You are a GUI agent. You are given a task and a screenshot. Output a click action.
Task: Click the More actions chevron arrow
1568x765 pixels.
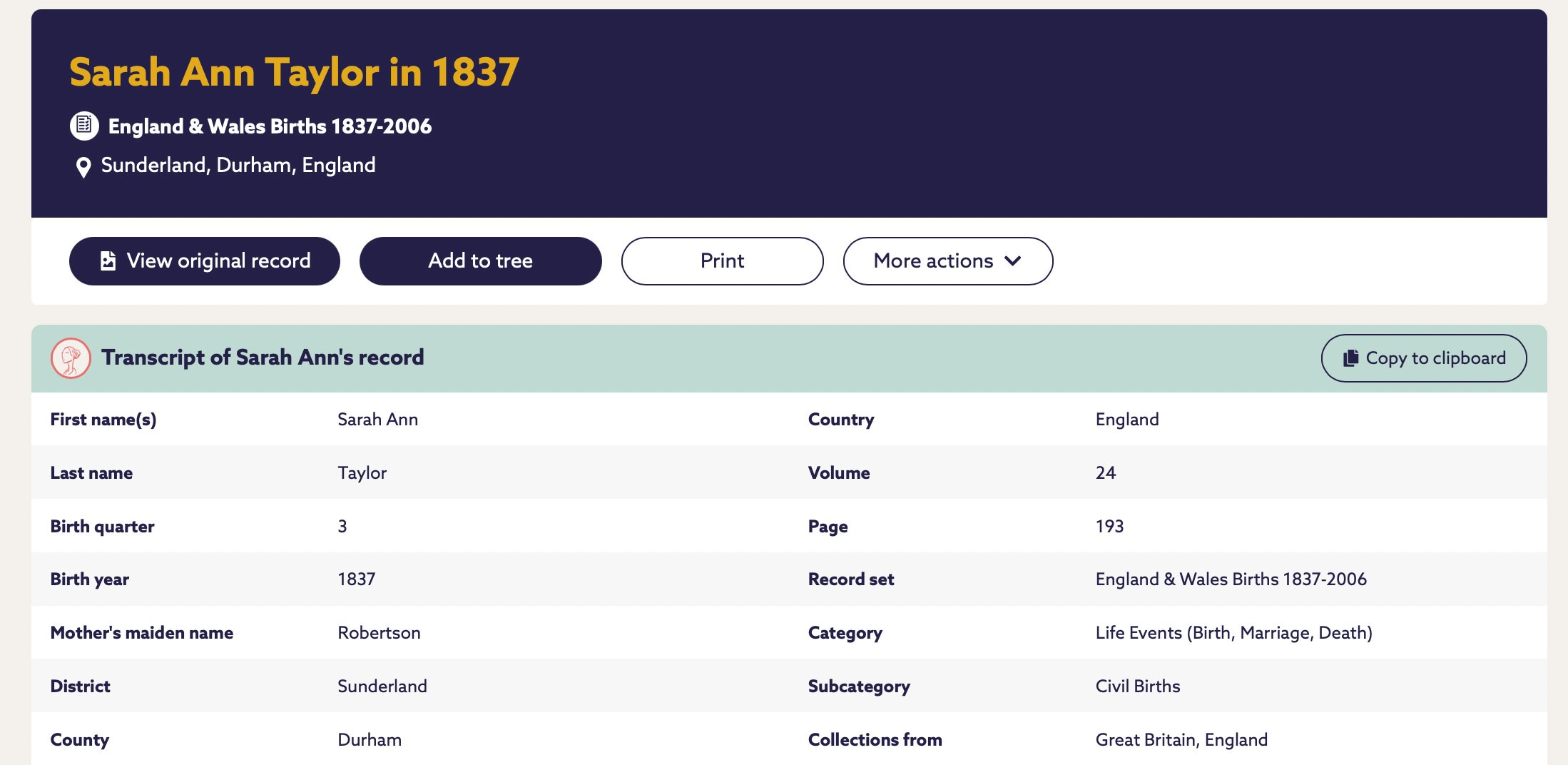[1013, 261]
